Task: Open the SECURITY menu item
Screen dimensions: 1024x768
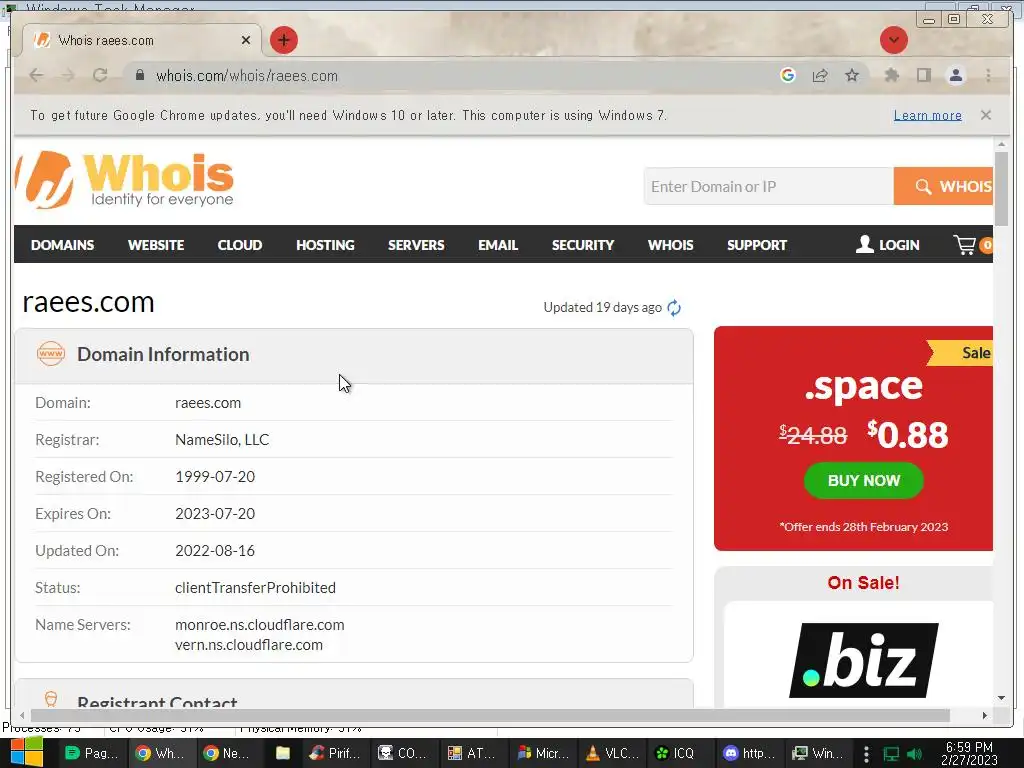Action: [583, 245]
